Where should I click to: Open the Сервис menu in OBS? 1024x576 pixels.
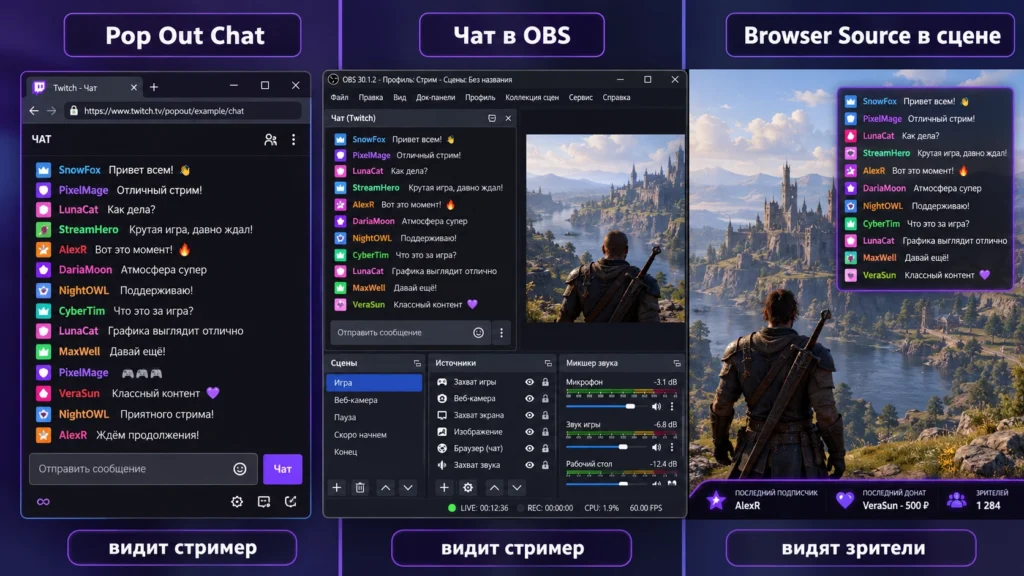coord(581,97)
